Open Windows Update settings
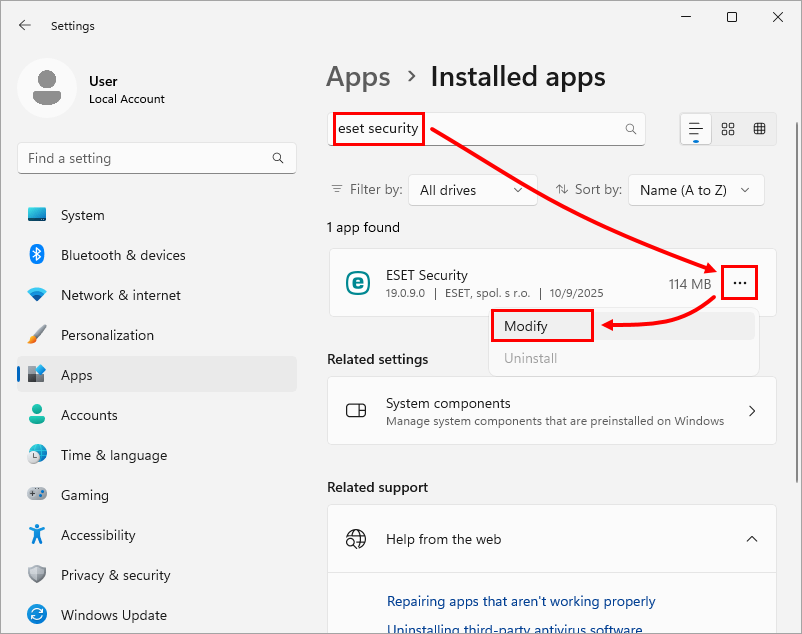802x634 pixels. tap(113, 615)
